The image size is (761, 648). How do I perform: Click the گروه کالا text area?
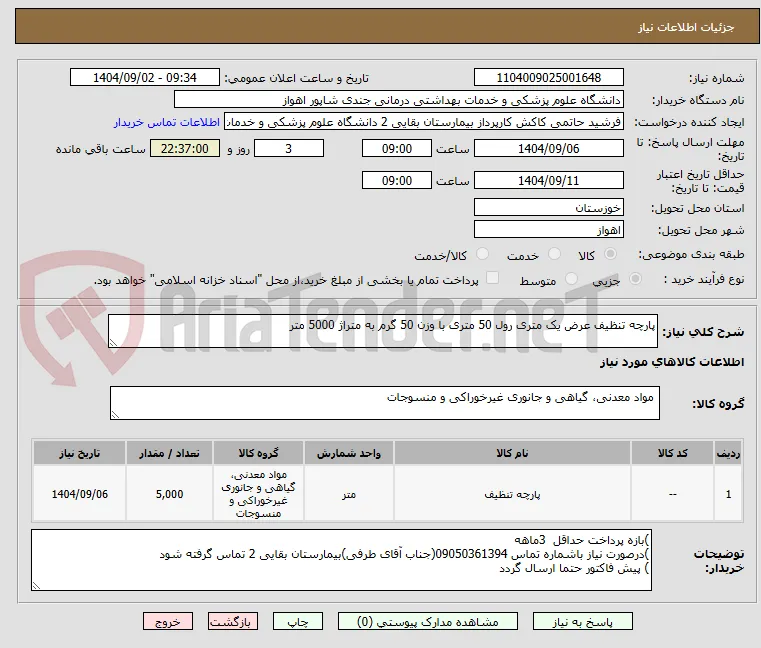[x=384, y=403]
